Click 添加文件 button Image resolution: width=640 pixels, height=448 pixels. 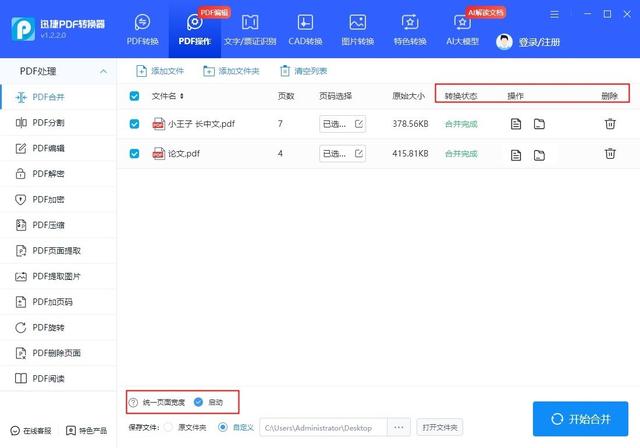(x=160, y=71)
